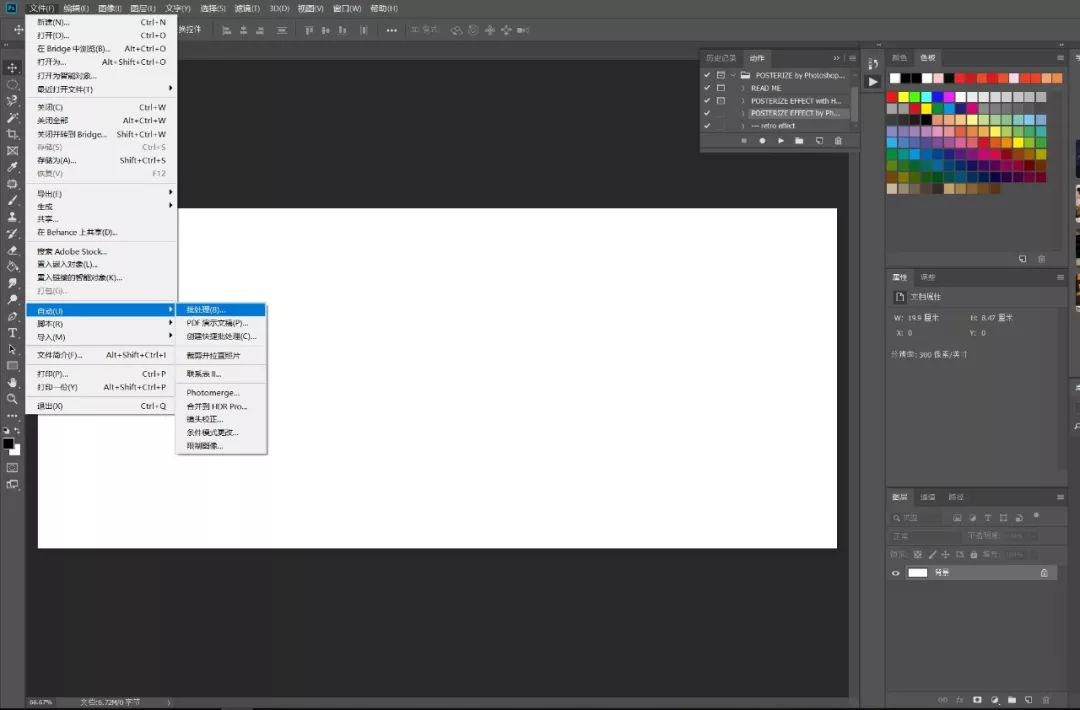1080x710 pixels.
Task: Switch to the 历史记录 tab
Action: tap(720, 58)
